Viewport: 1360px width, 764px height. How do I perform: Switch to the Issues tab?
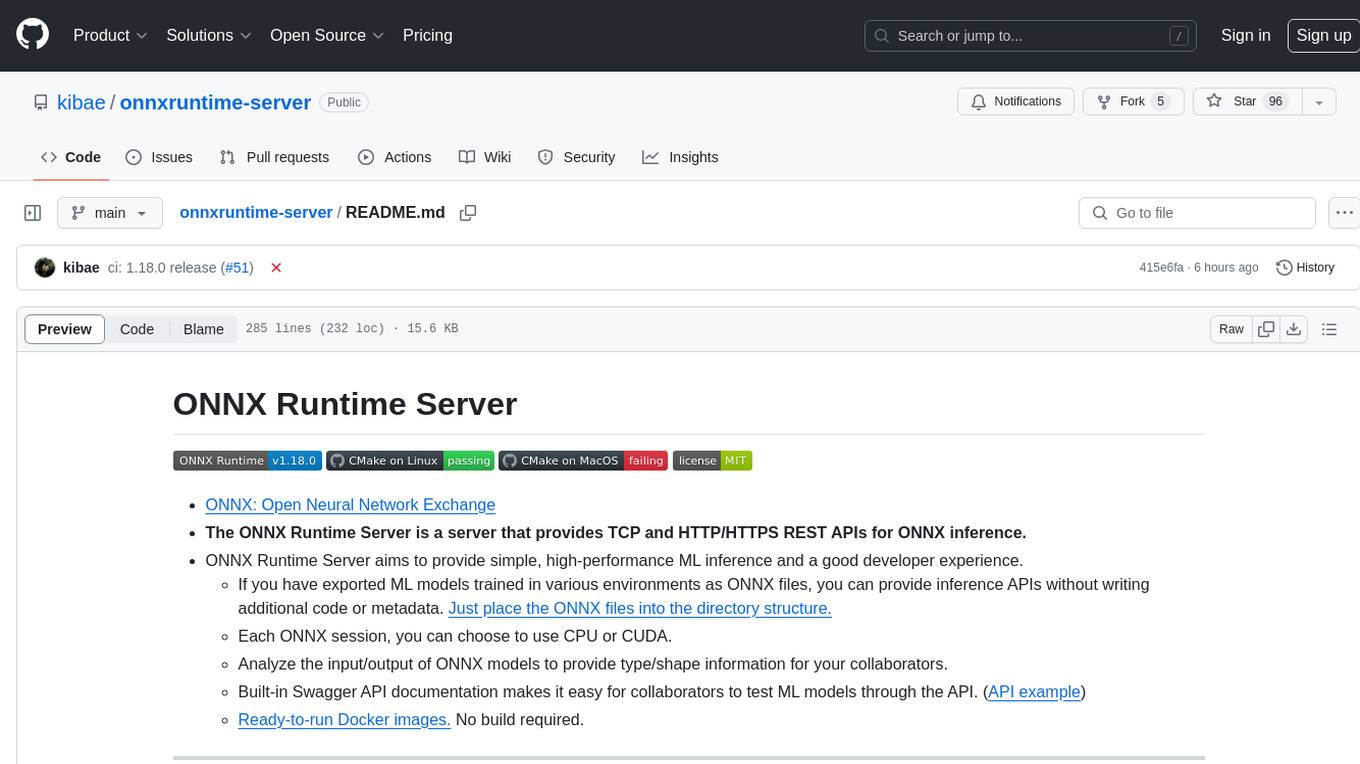pos(159,157)
